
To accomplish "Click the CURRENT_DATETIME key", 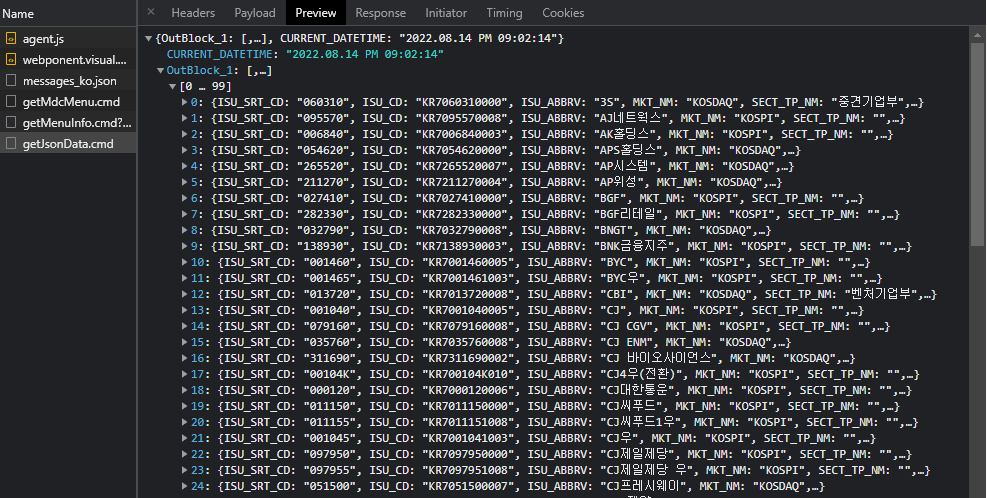I will pyautogui.click(x=220, y=54).
